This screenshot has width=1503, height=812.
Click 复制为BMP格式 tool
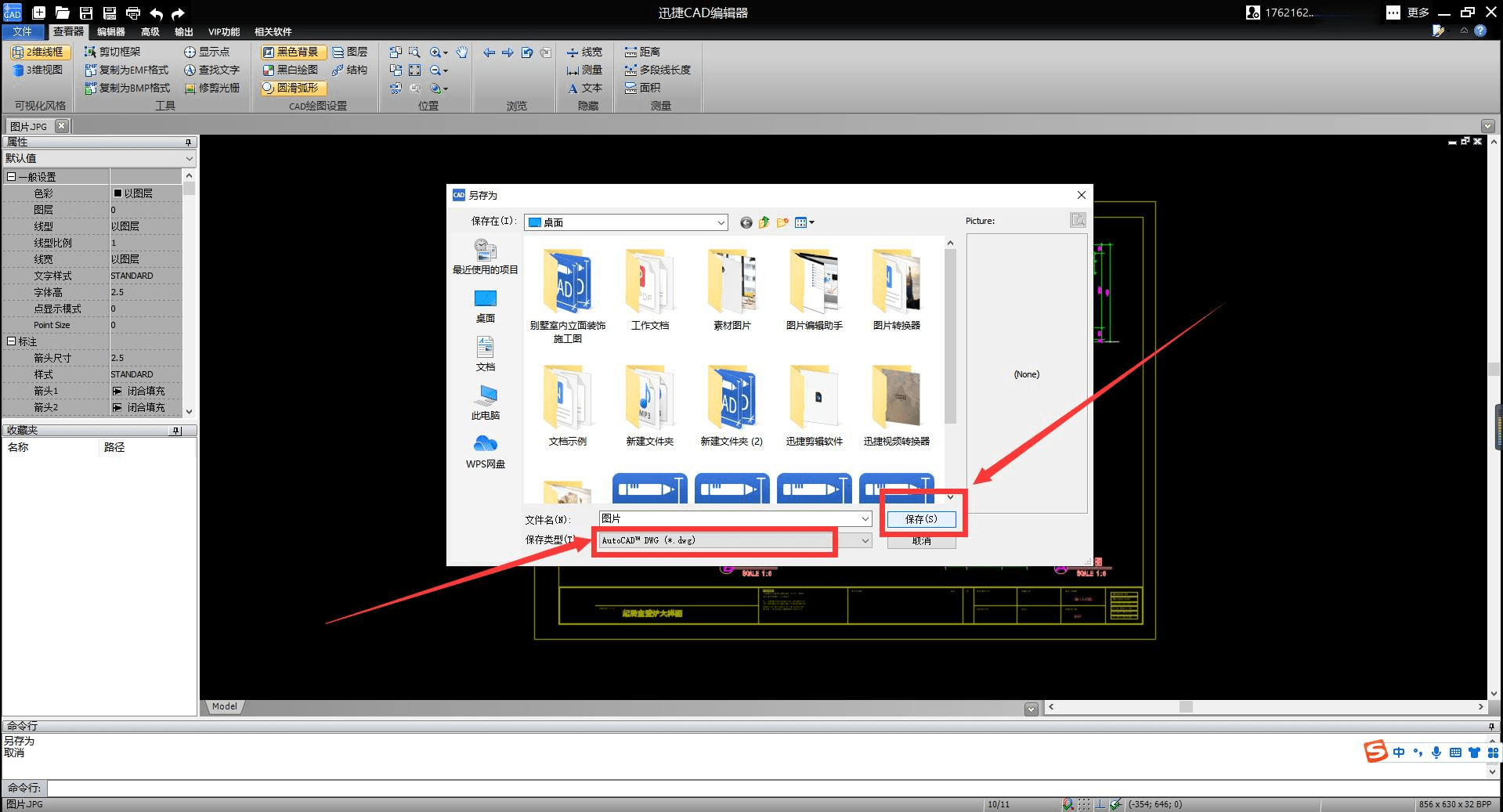click(x=127, y=88)
